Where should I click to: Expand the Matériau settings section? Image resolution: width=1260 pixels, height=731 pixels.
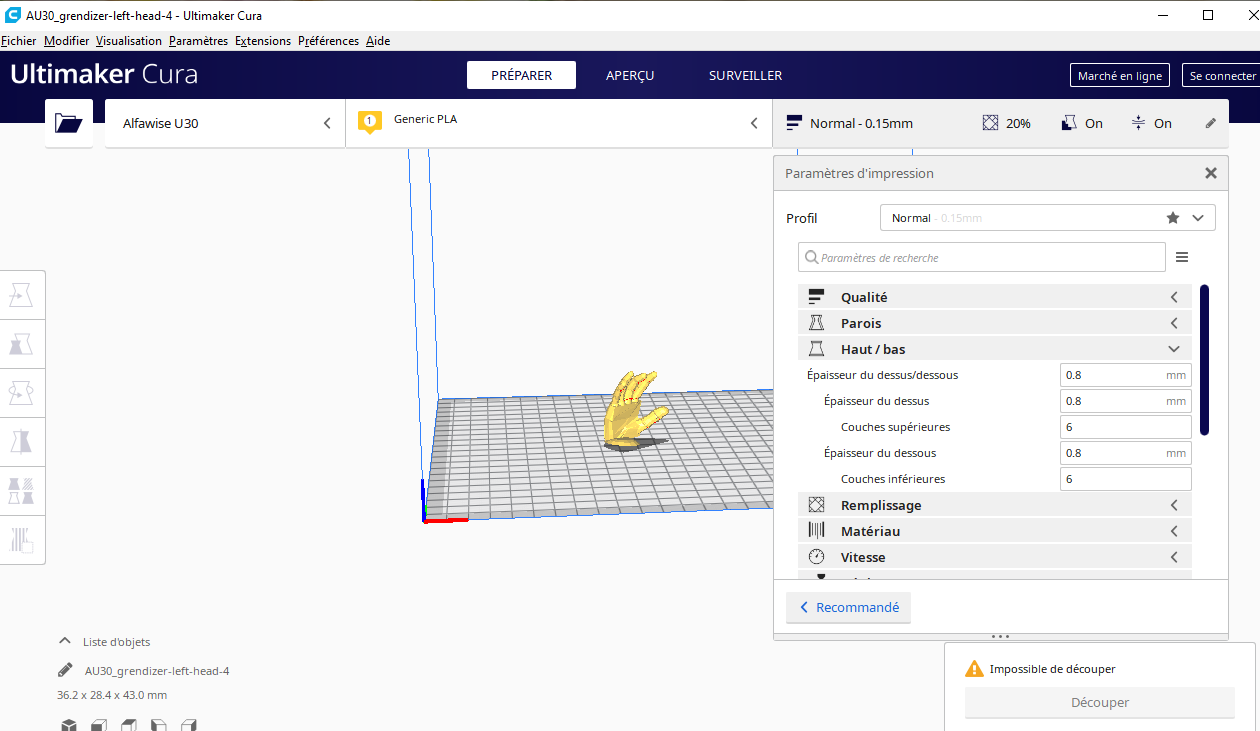995,531
